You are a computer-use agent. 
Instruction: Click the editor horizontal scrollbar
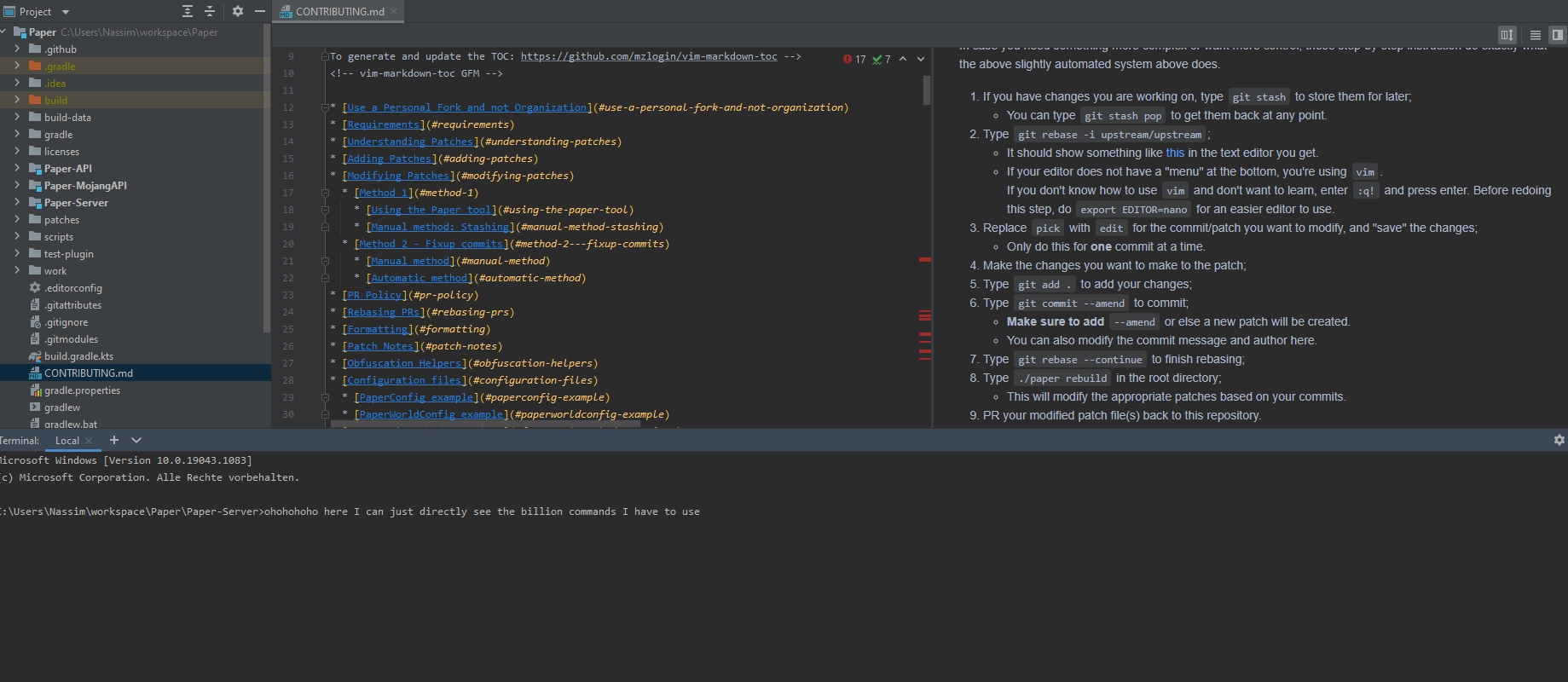[x=486, y=424]
